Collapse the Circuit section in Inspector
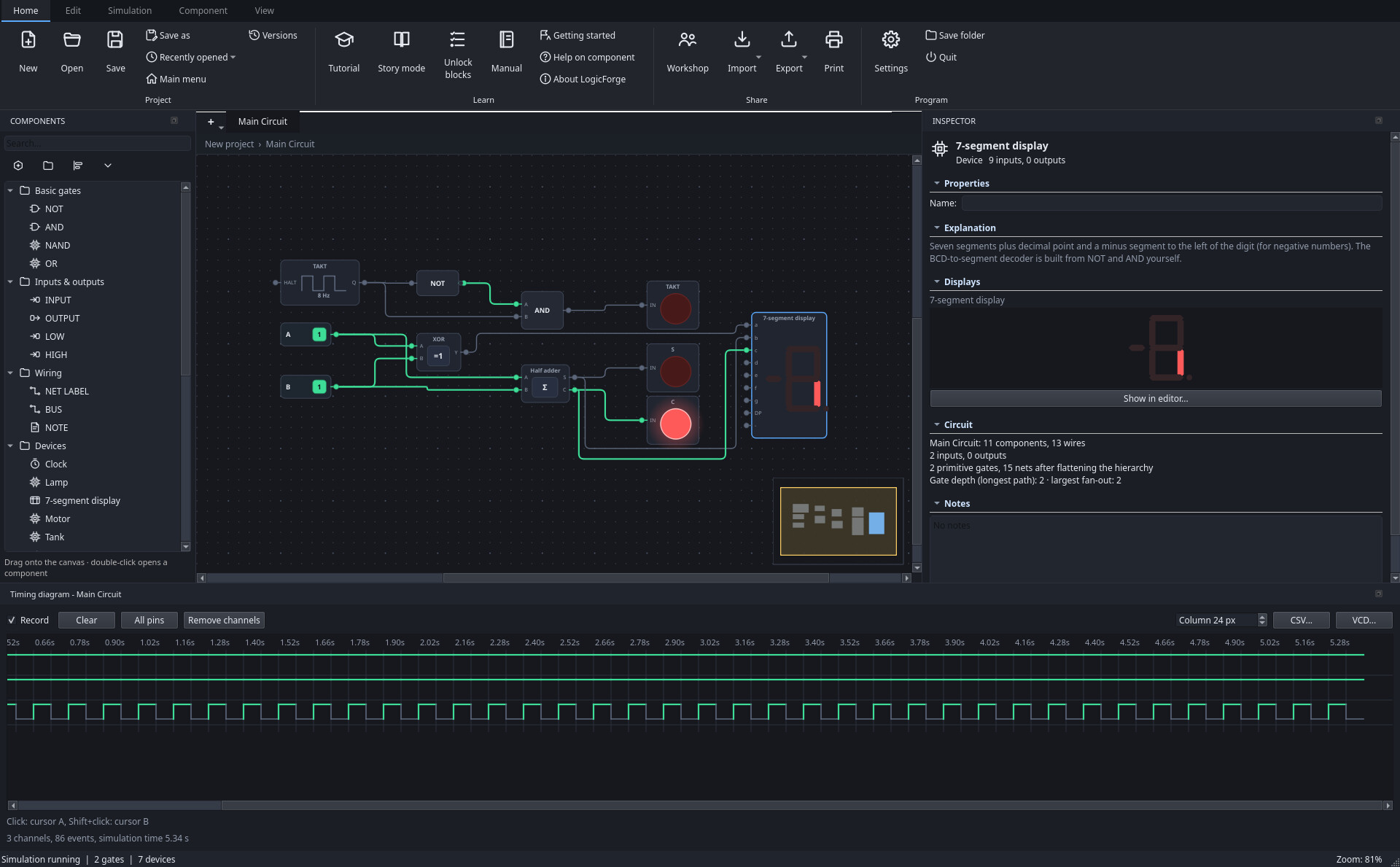1400x867 pixels. (x=936, y=424)
